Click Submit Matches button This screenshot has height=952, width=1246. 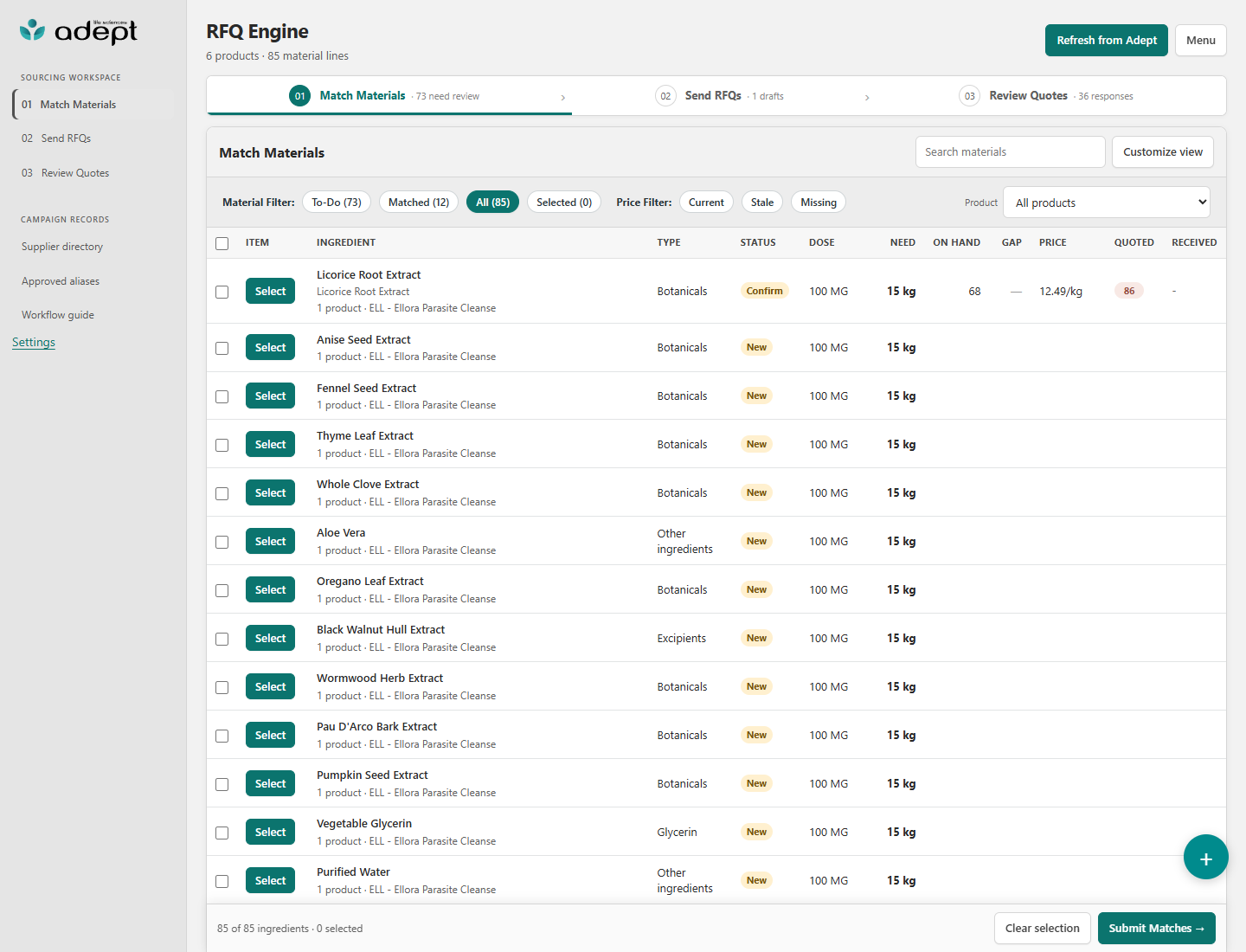(x=1157, y=928)
